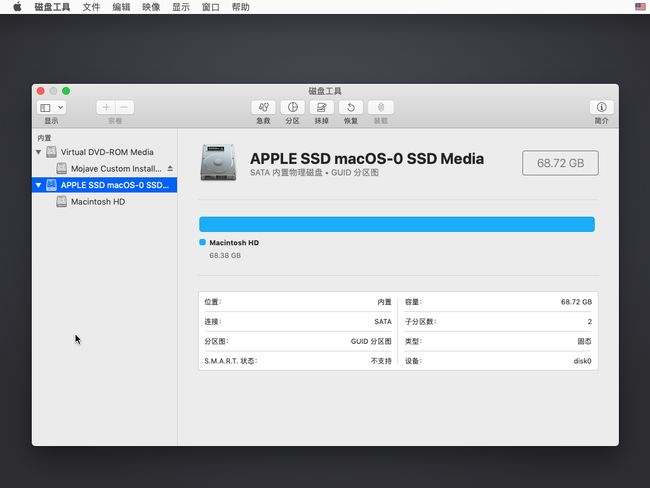Open the 显示 menu in menu bar
Screen dimensions: 650x488
point(181,7)
